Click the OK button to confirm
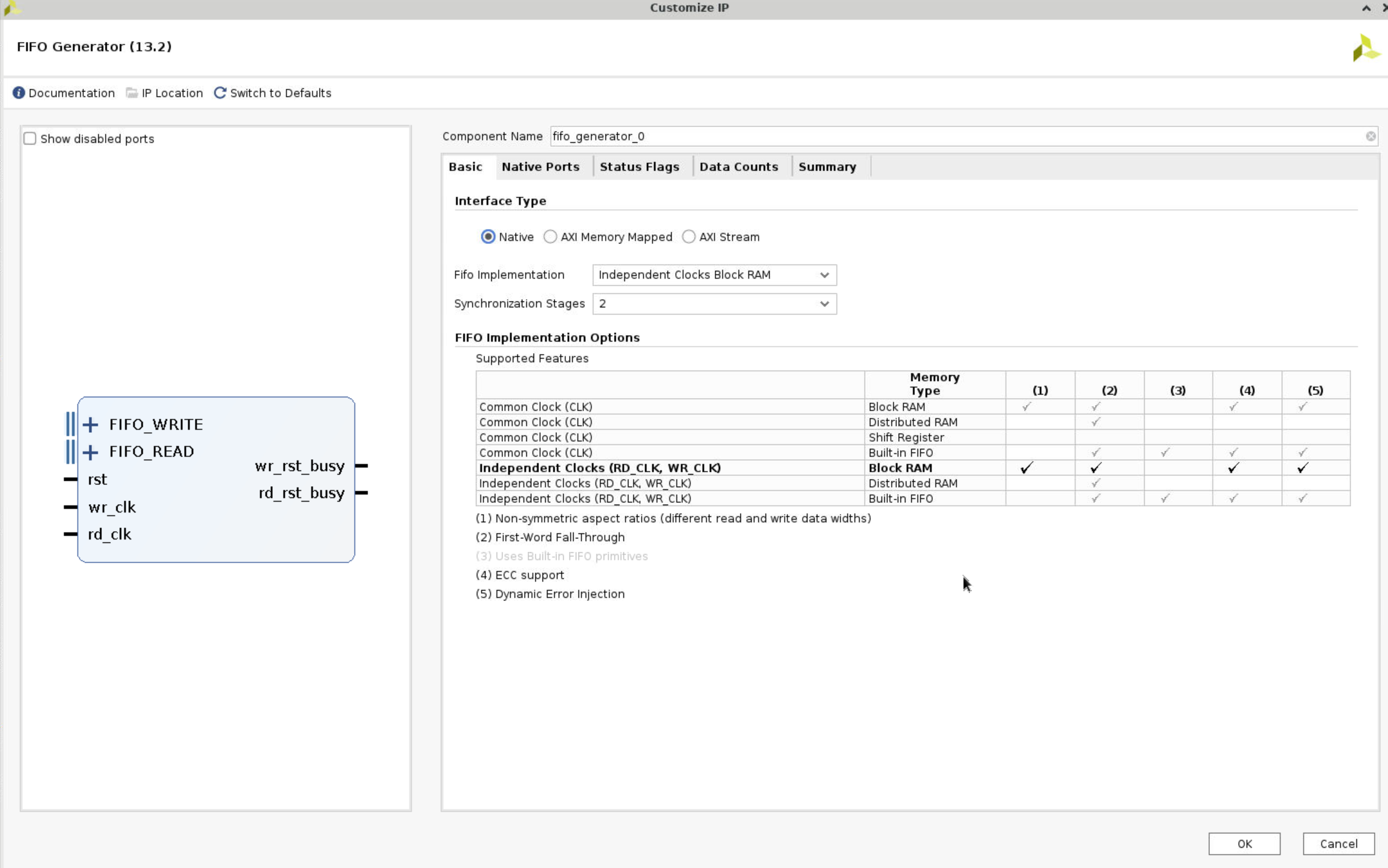 pyautogui.click(x=1244, y=843)
